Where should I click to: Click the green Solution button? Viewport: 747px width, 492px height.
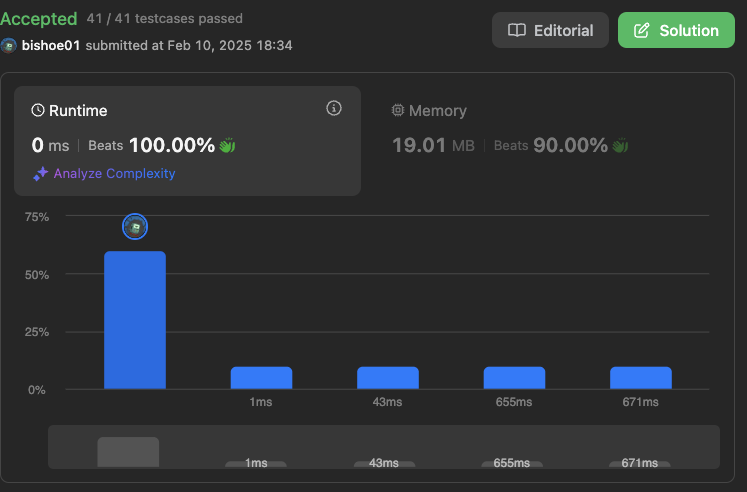tap(676, 30)
